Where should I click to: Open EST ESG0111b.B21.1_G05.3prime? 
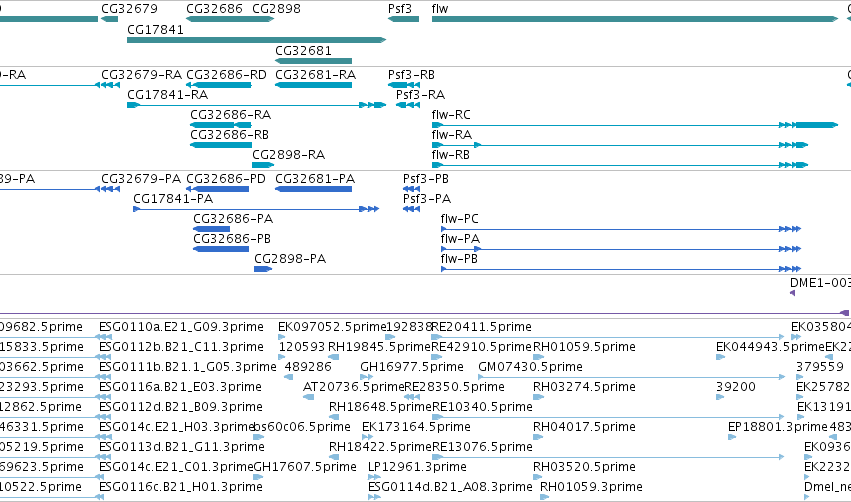188,367
